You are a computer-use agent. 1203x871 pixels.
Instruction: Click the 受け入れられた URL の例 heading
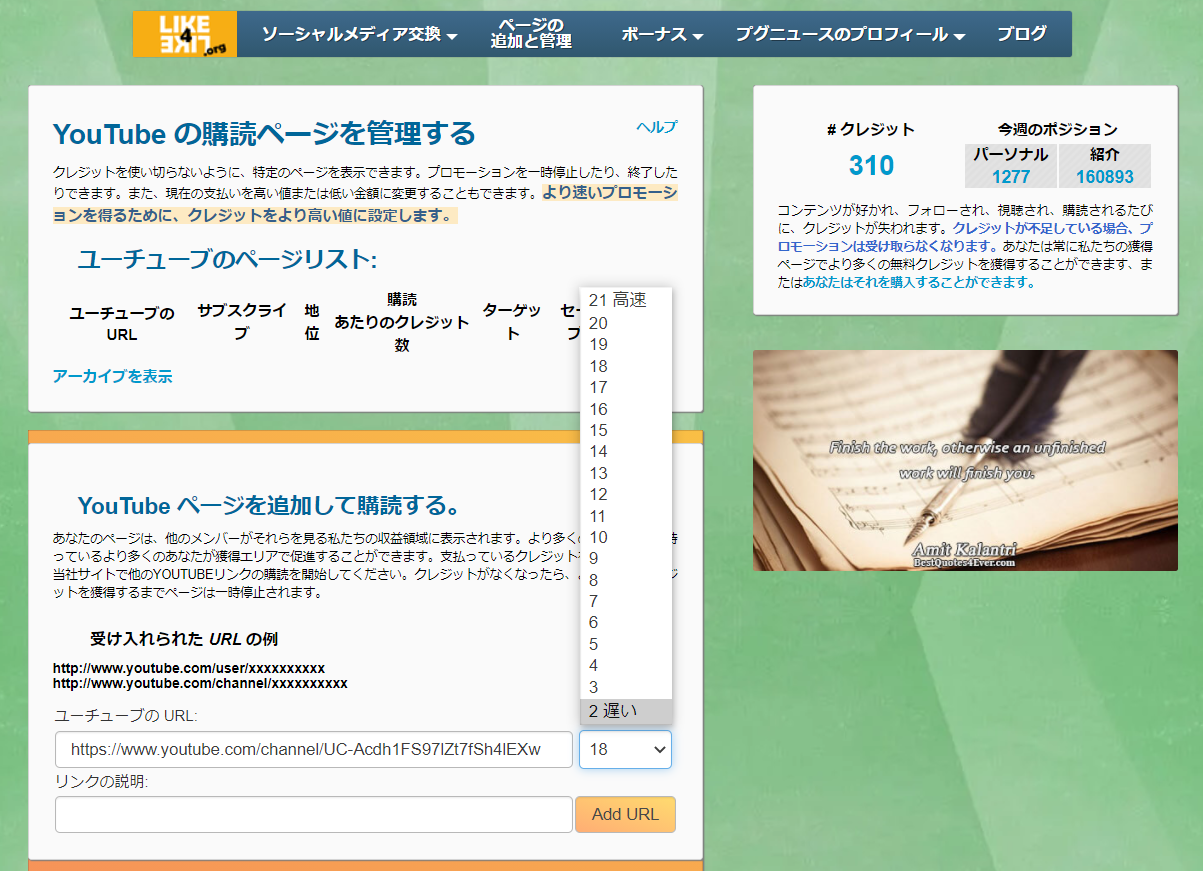click(x=184, y=639)
